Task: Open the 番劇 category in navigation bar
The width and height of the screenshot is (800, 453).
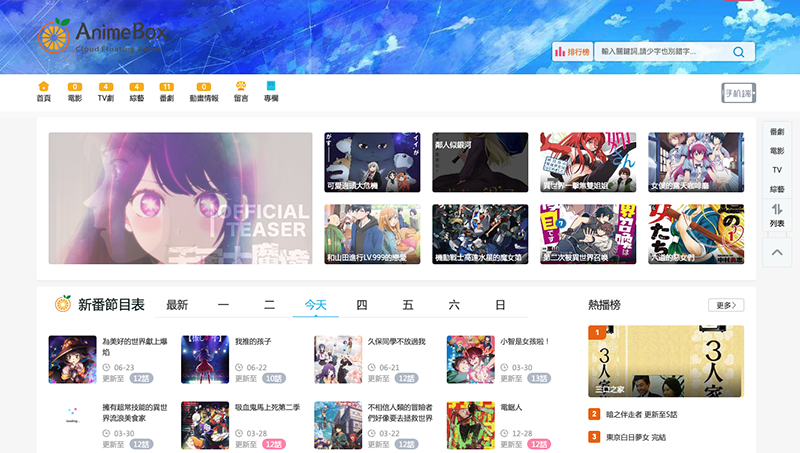Action: (167, 92)
